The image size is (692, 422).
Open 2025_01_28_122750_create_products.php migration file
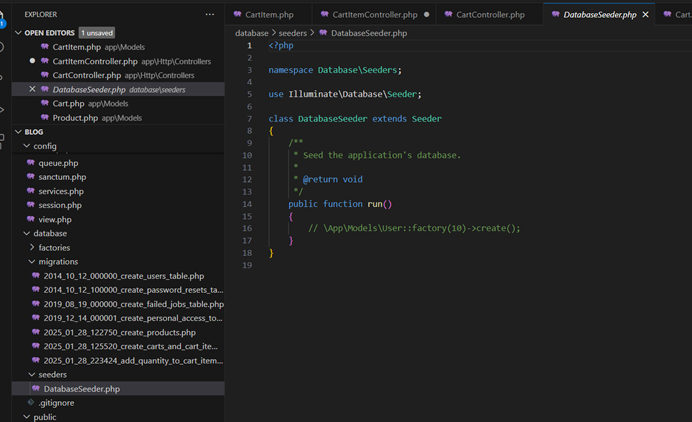coord(119,332)
